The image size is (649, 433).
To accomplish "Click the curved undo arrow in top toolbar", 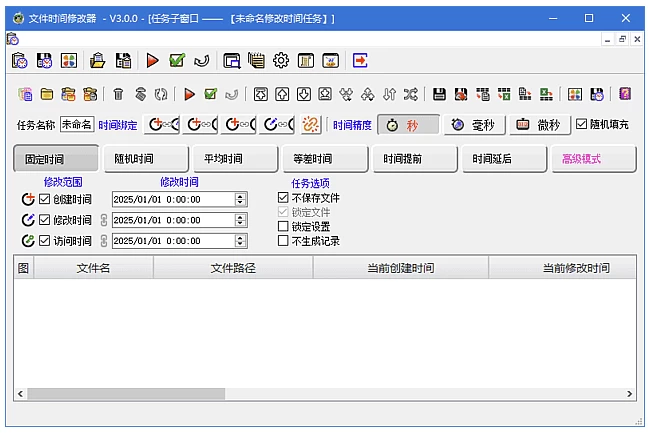I will click(x=201, y=61).
